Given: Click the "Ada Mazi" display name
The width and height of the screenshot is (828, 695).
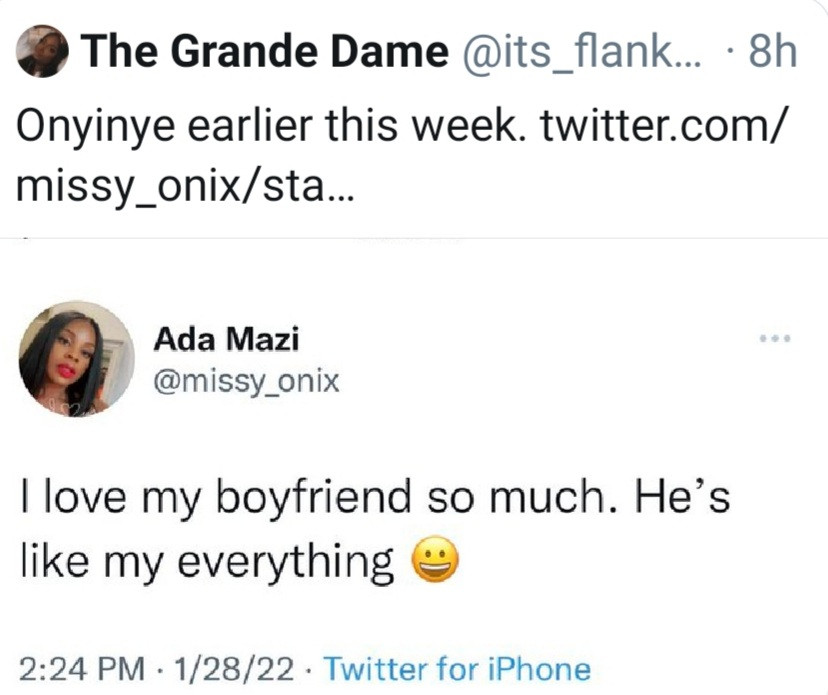Looking at the screenshot, I should tap(226, 339).
